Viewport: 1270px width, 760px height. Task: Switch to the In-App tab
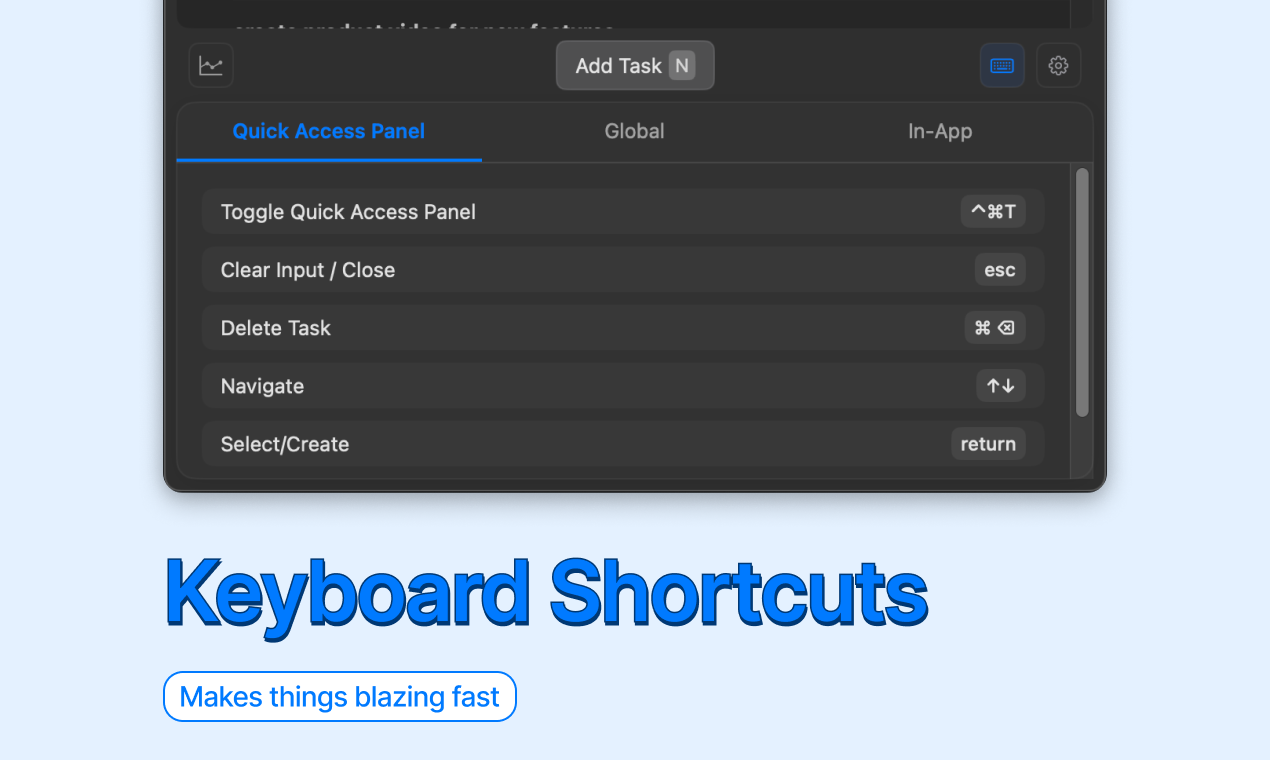pyautogui.click(x=940, y=131)
